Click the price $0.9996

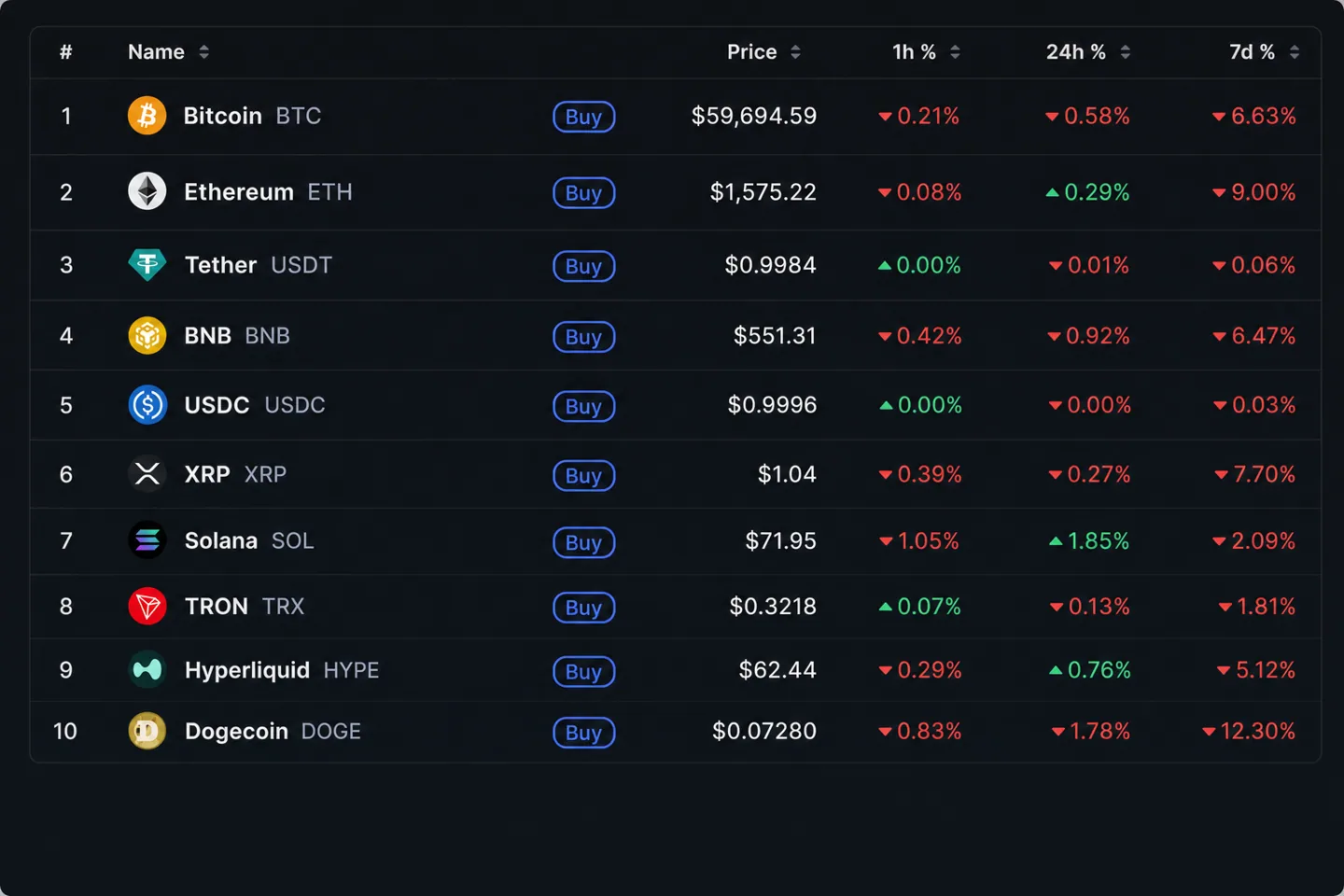coord(773,405)
